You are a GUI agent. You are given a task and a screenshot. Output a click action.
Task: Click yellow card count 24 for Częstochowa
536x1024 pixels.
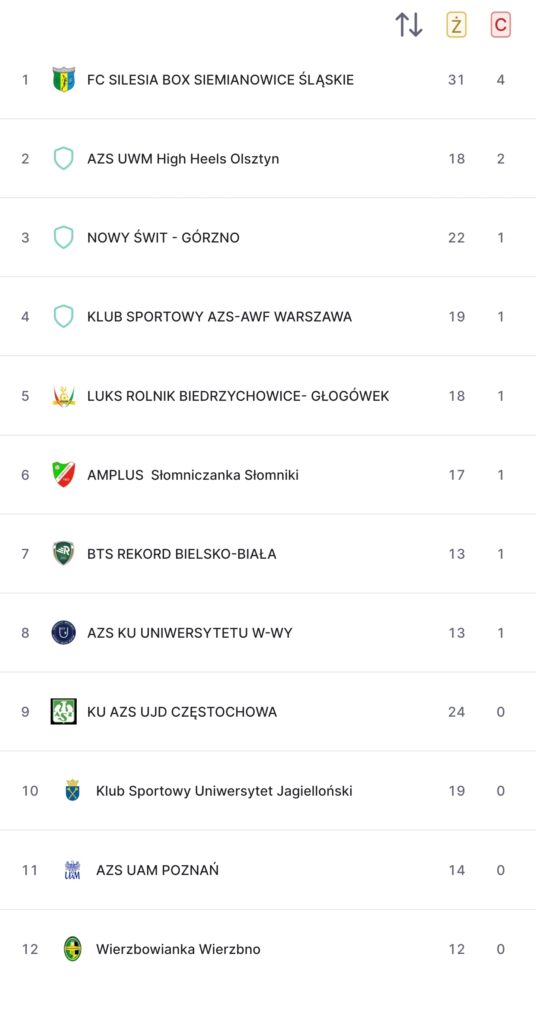pyautogui.click(x=456, y=712)
